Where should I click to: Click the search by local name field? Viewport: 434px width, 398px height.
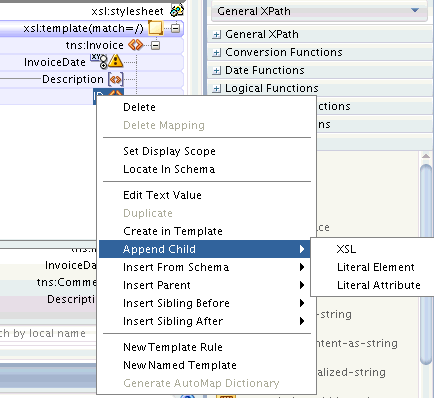(47, 333)
